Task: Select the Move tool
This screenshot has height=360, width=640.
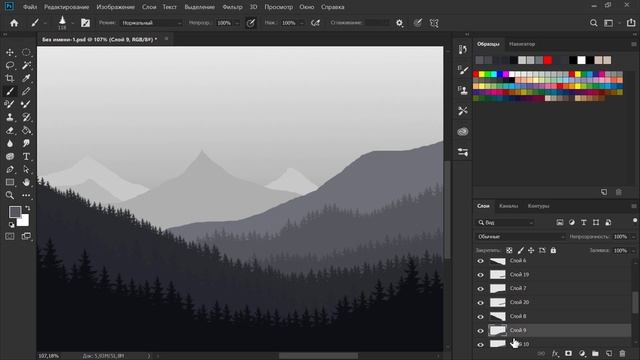Action: 10,53
